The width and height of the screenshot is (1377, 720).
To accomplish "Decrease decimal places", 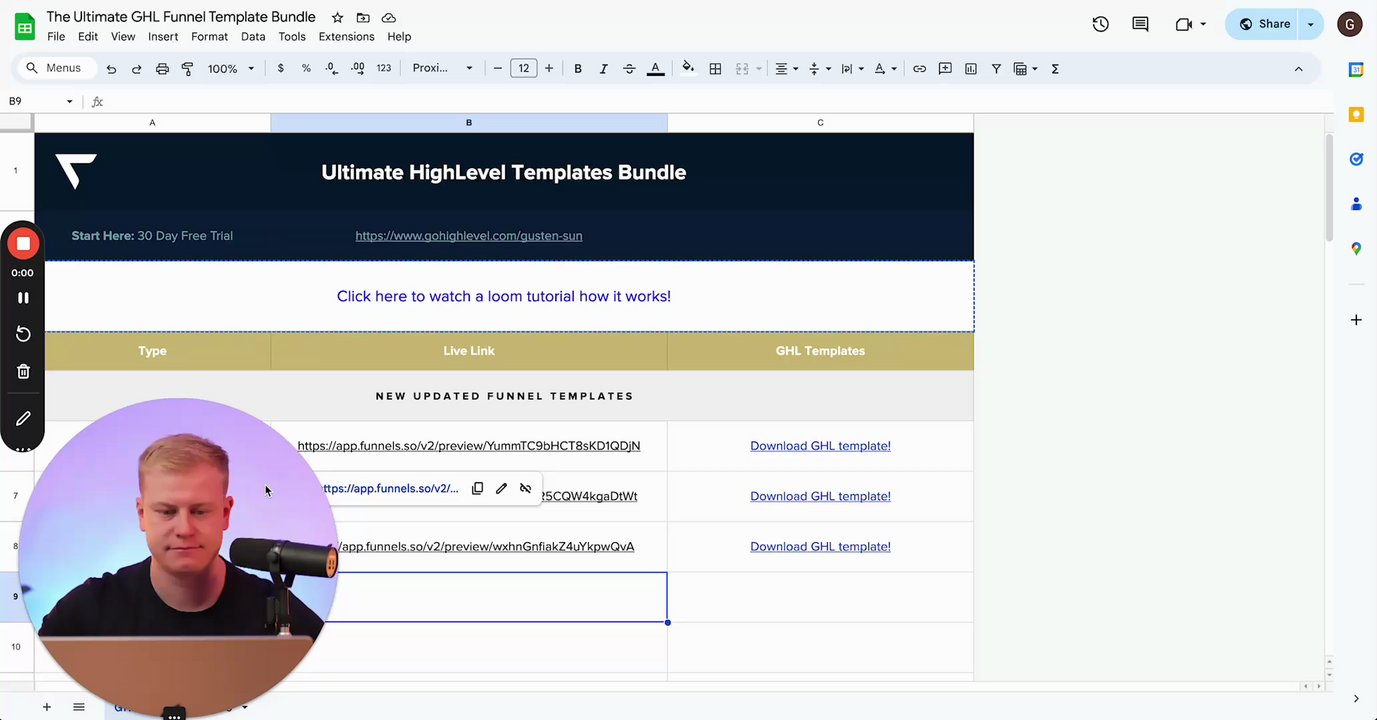I will [332, 69].
